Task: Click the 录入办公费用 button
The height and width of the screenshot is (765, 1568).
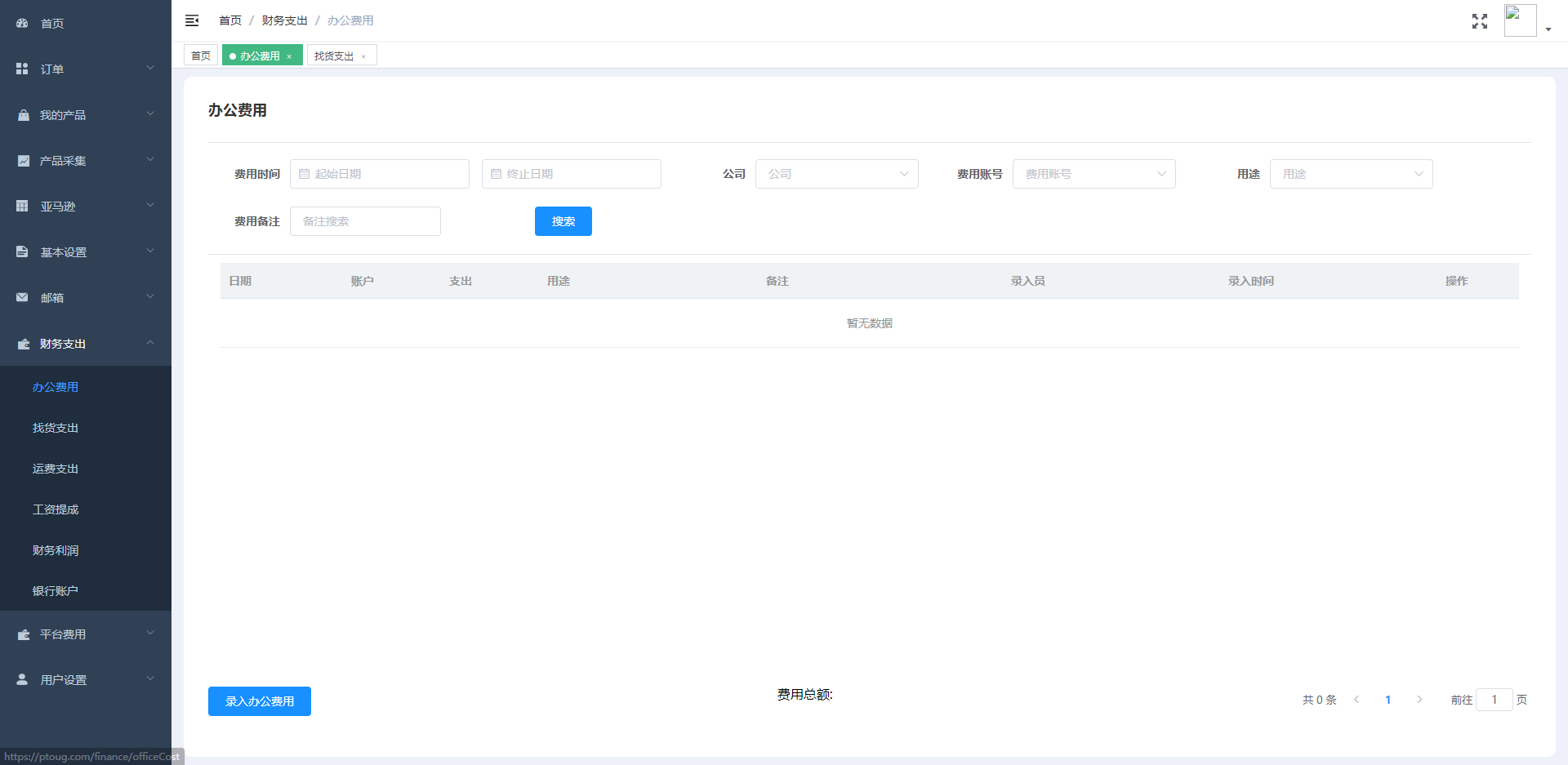Action: click(x=259, y=701)
